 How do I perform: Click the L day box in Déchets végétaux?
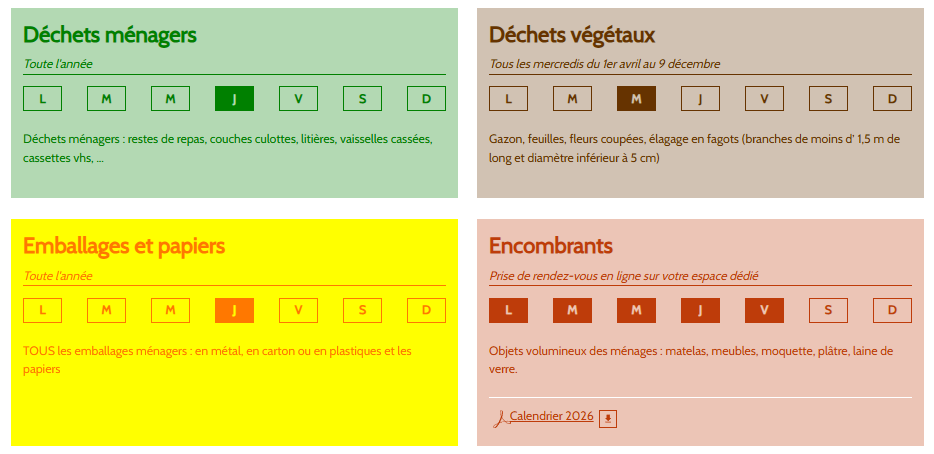(x=508, y=99)
